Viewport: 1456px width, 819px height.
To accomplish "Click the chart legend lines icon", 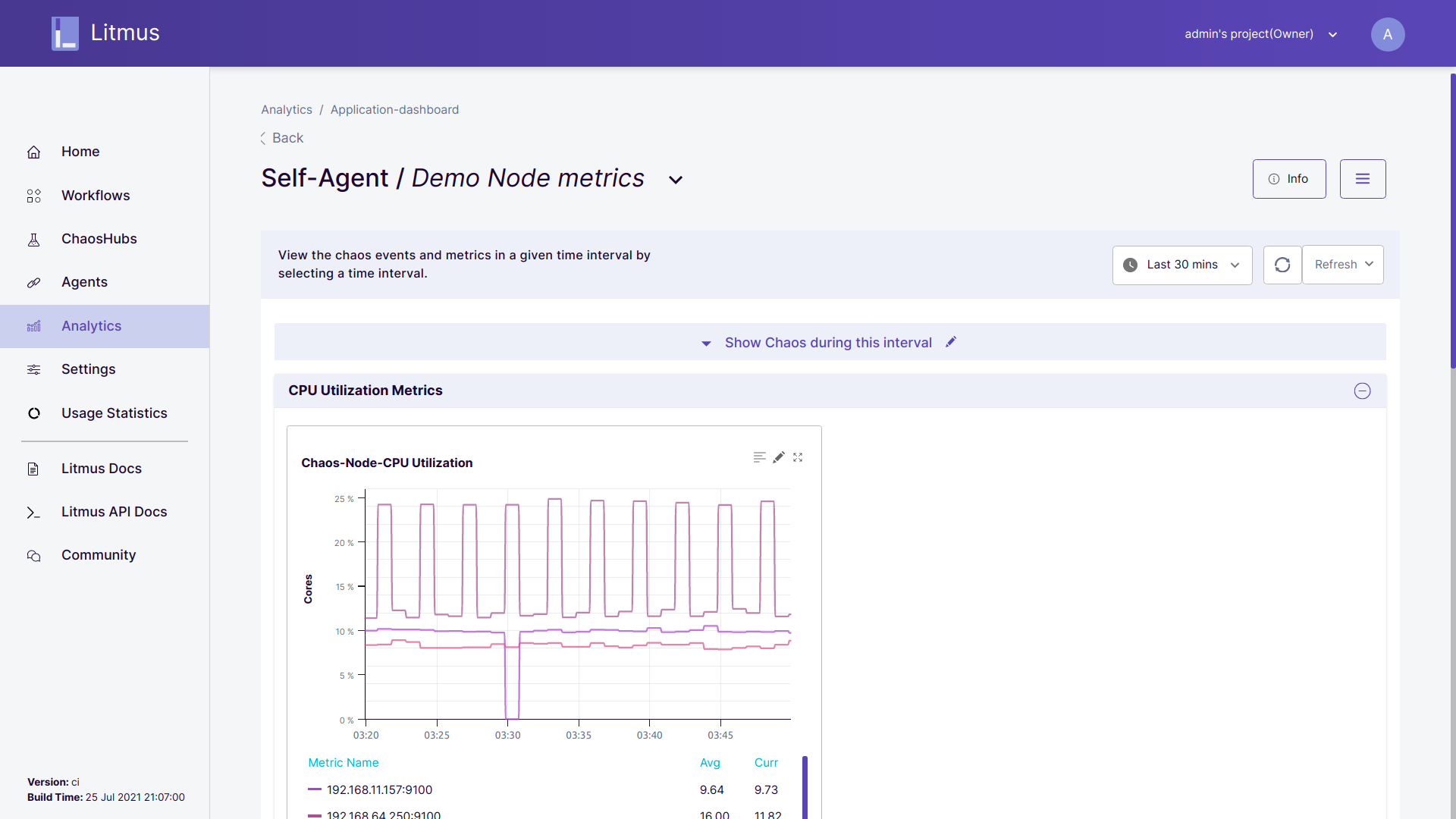I will (759, 457).
